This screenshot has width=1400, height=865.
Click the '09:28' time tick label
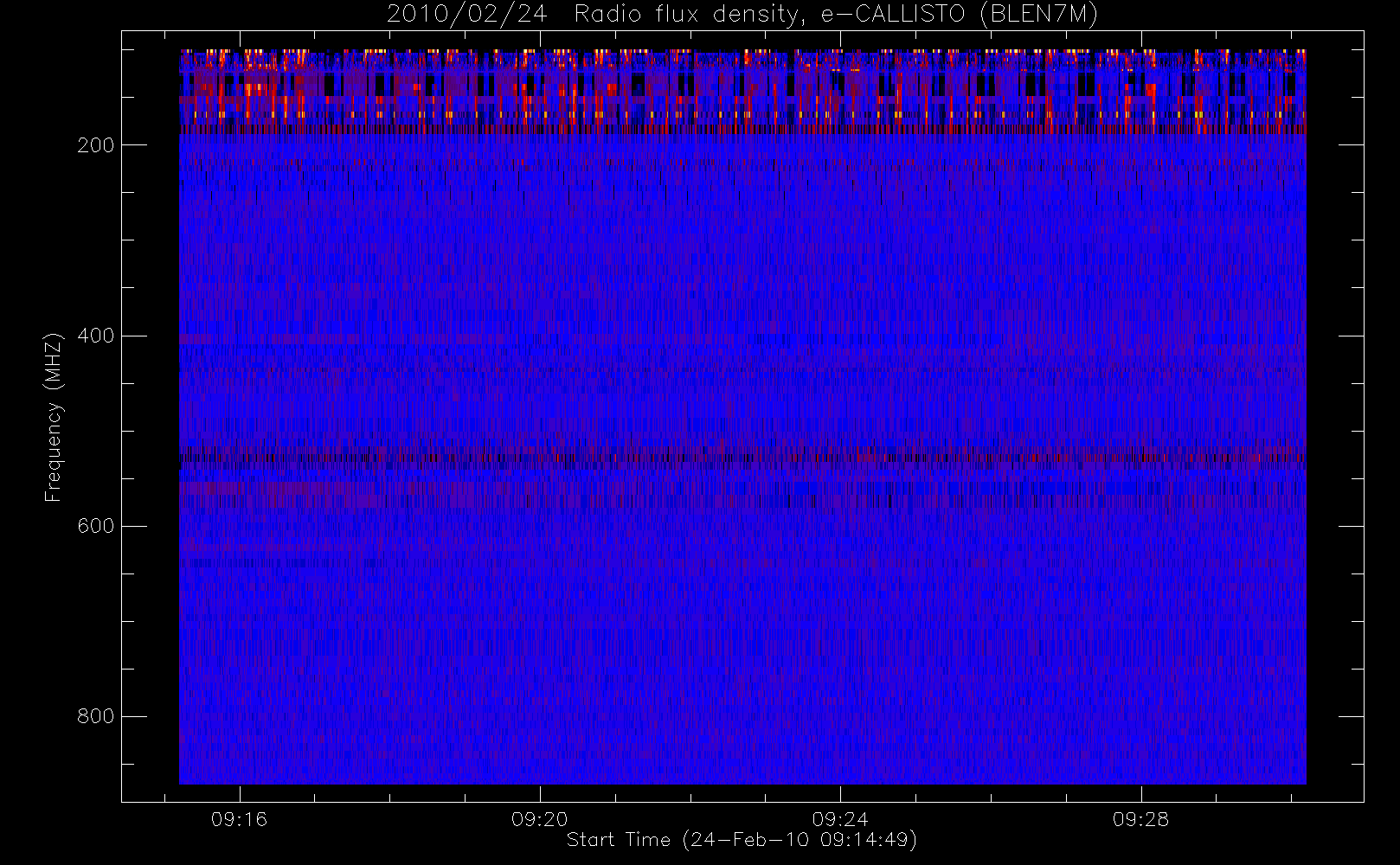1140,819
